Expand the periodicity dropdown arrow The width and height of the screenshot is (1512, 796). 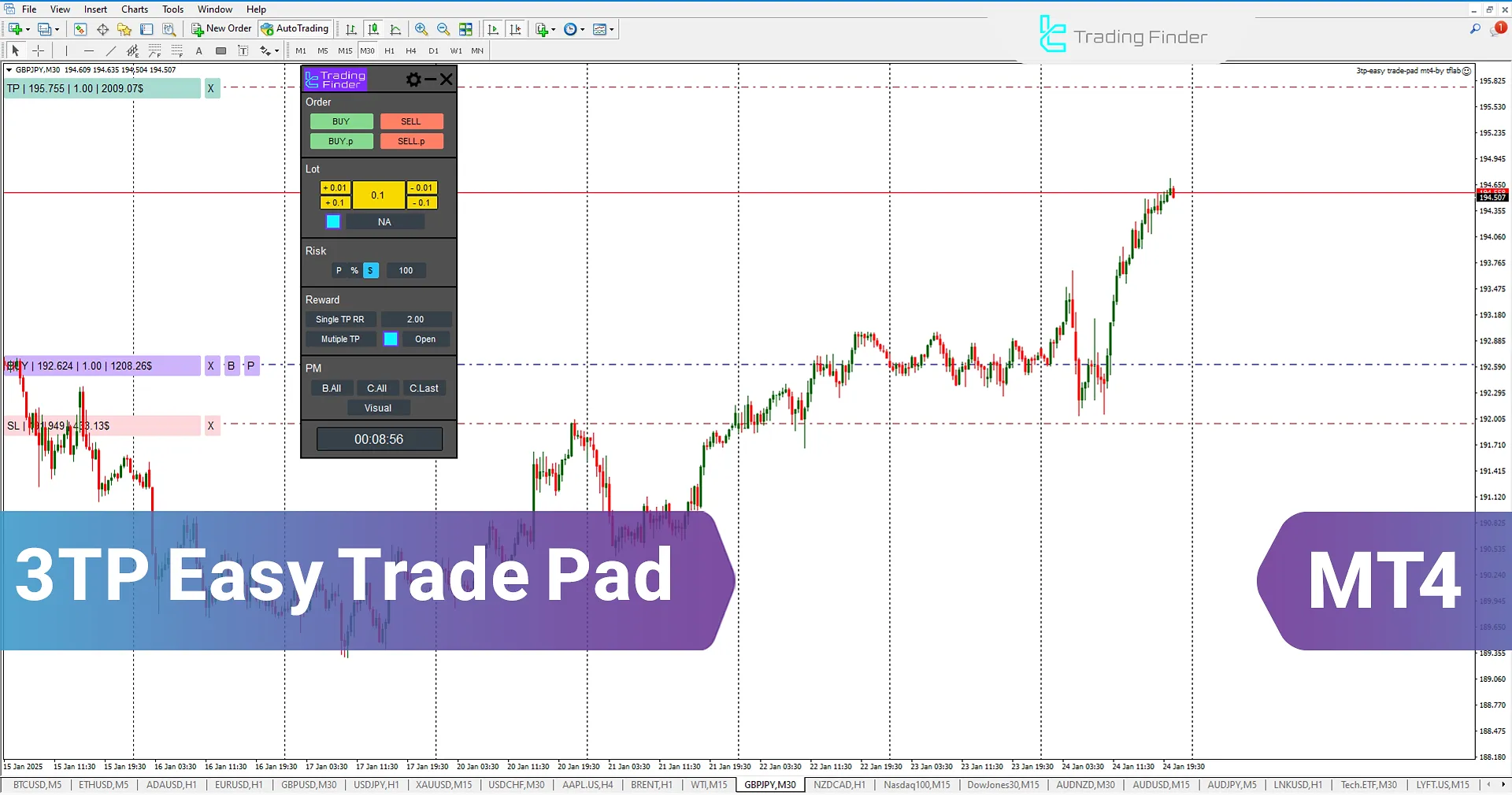pos(582,29)
